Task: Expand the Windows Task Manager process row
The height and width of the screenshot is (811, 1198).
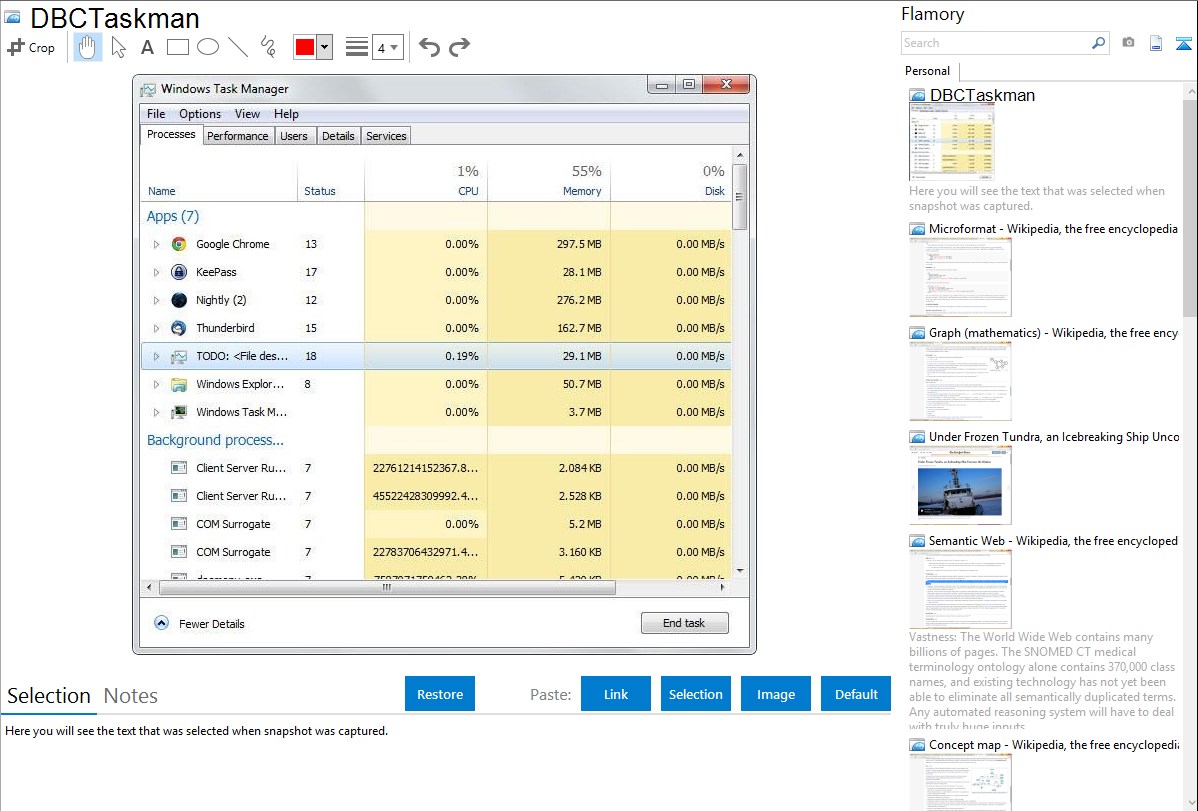Action: pyautogui.click(x=156, y=413)
